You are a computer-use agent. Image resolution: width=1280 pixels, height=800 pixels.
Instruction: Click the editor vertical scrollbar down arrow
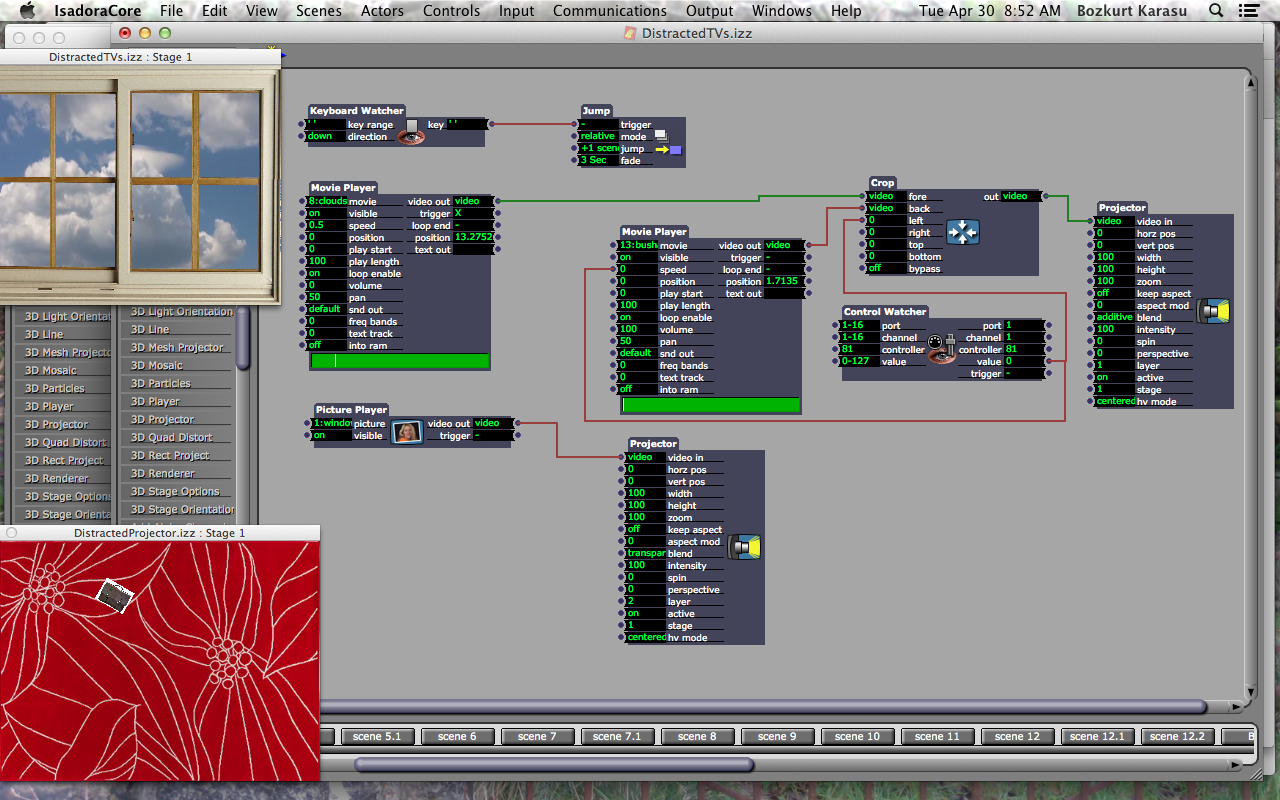[x=1249, y=691]
